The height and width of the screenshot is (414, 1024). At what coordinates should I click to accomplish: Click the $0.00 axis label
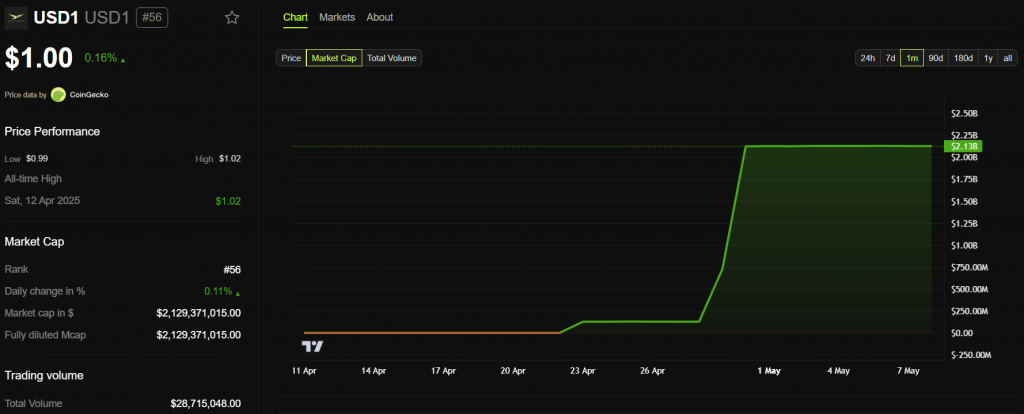[x=961, y=333]
